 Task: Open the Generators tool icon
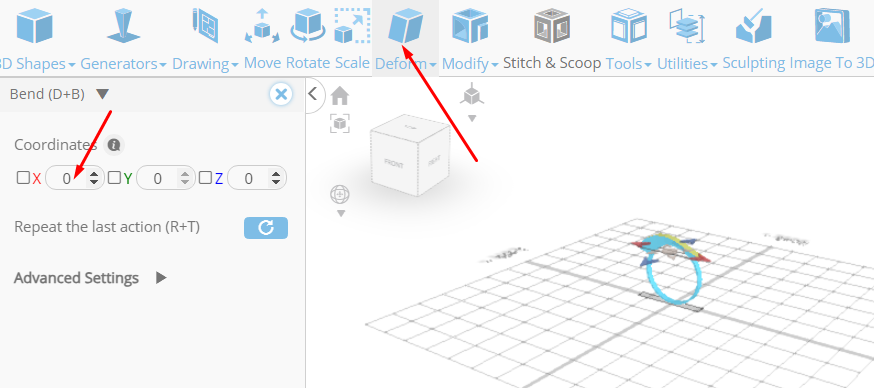[x=123, y=26]
